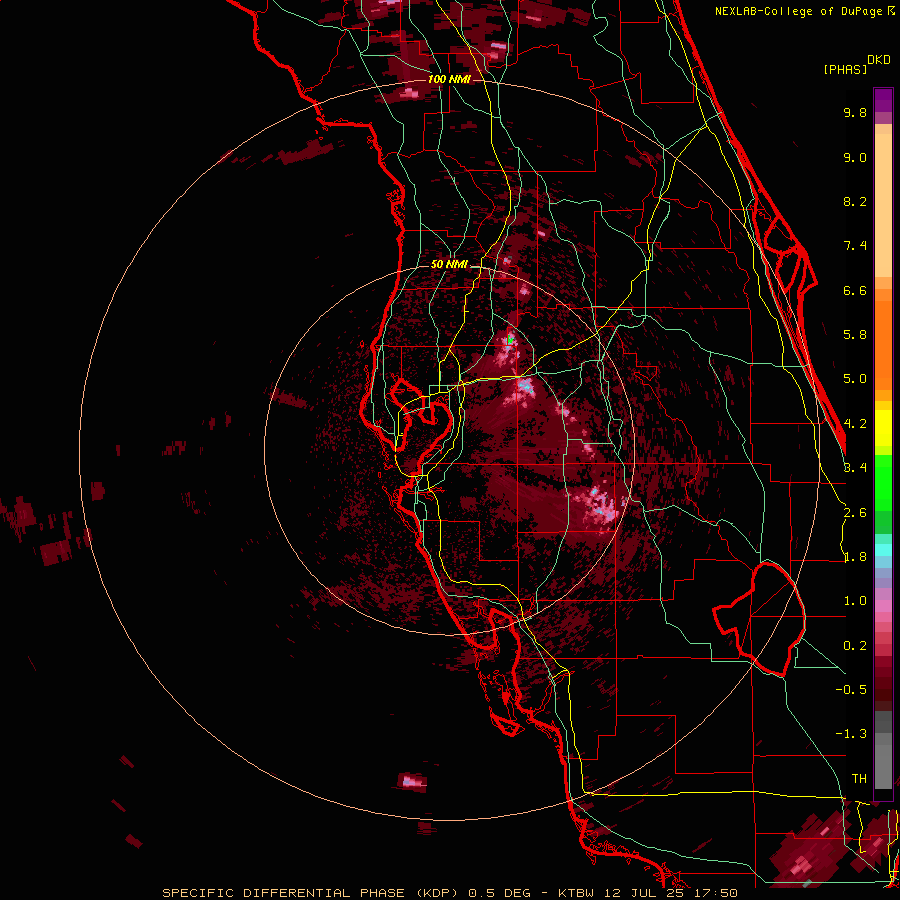Click the NEXLAB-College of DuPage label
The image size is (900, 900).
[798, 11]
